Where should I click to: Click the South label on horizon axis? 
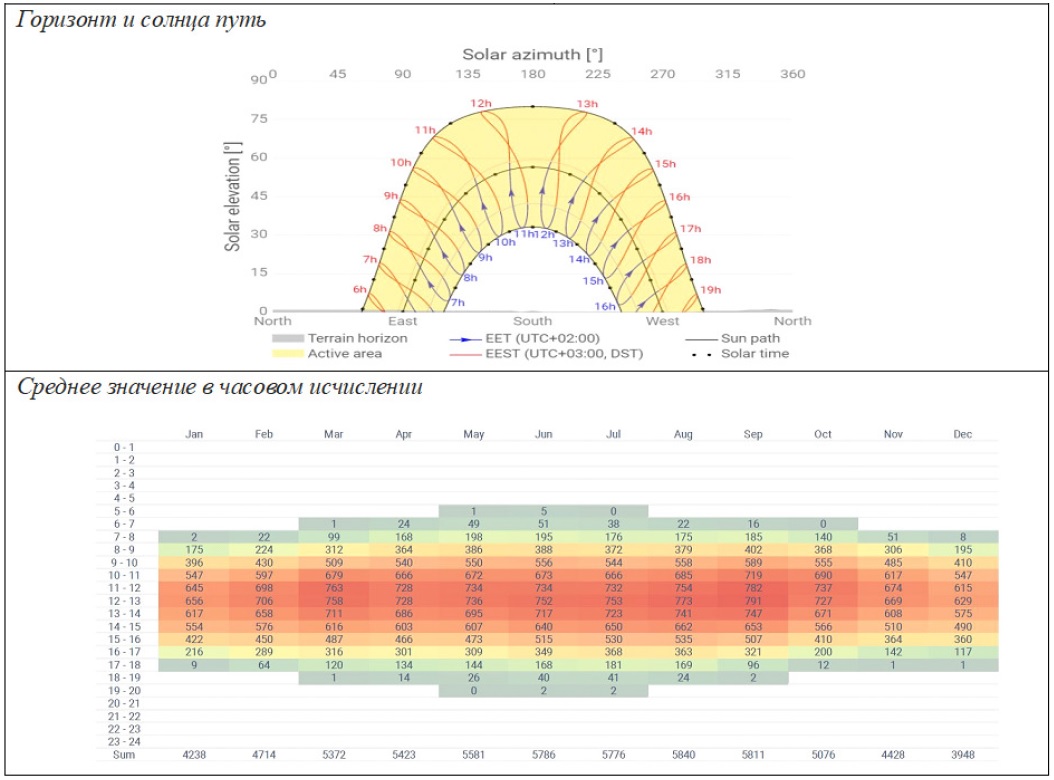(532, 321)
